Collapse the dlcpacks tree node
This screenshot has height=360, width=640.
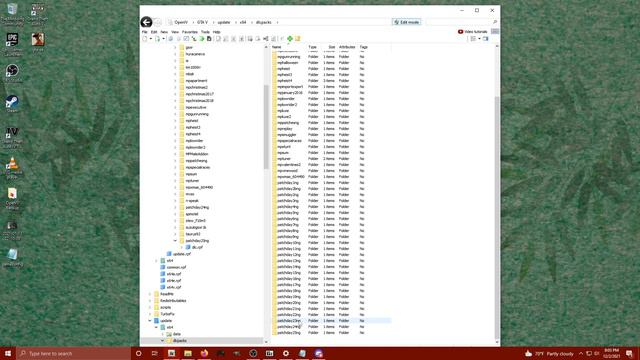coord(162,340)
